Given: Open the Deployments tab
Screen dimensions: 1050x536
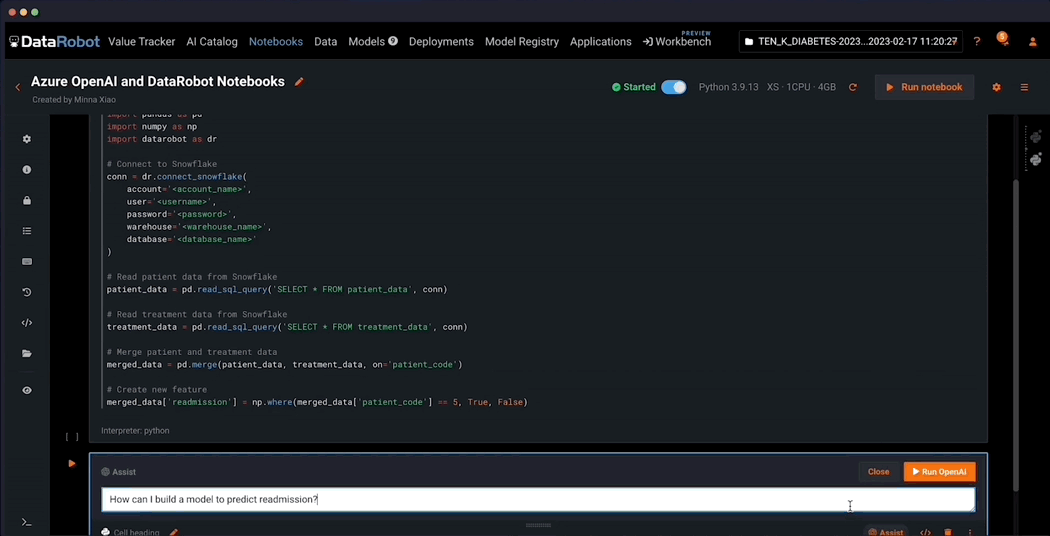Looking at the screenshot, I should [x=441, y=42].
